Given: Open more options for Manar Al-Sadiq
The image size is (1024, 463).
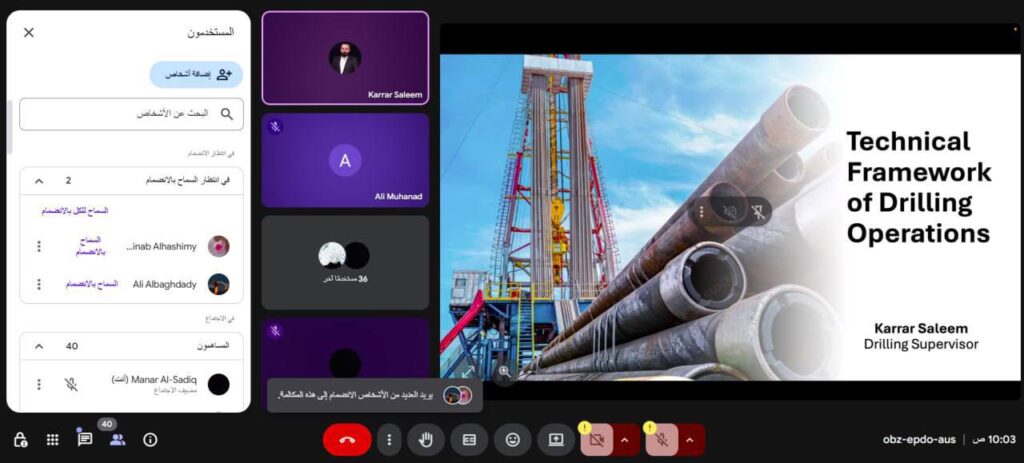Looking at the screenshot, I should pyautogui.click(x=39, y=384).
